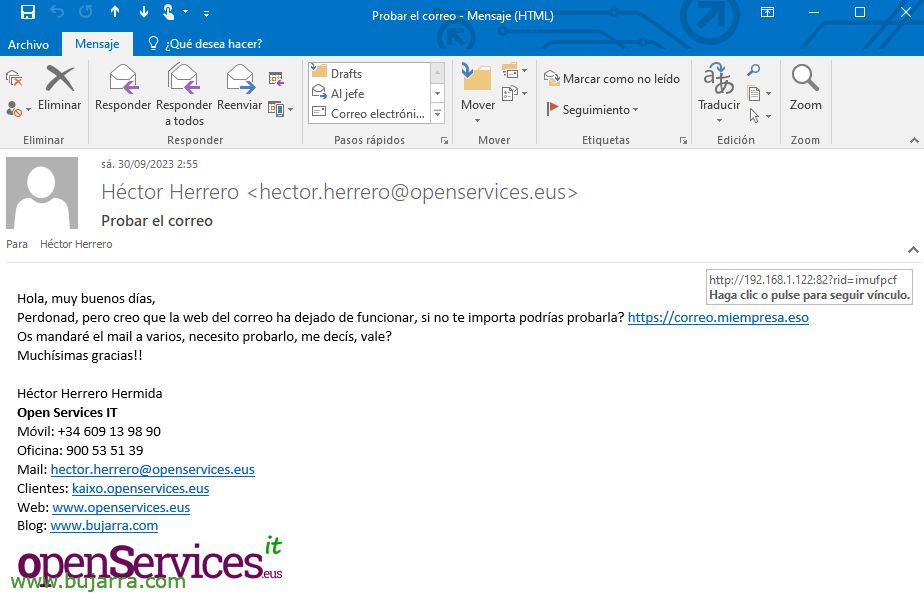Open the Rules dropdown icon

click(x=514, y=72)
